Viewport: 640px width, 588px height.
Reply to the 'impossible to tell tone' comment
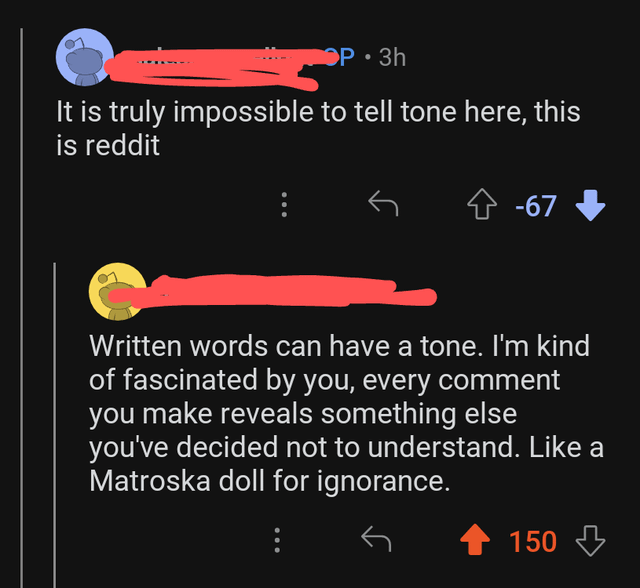tap(383, 206)
